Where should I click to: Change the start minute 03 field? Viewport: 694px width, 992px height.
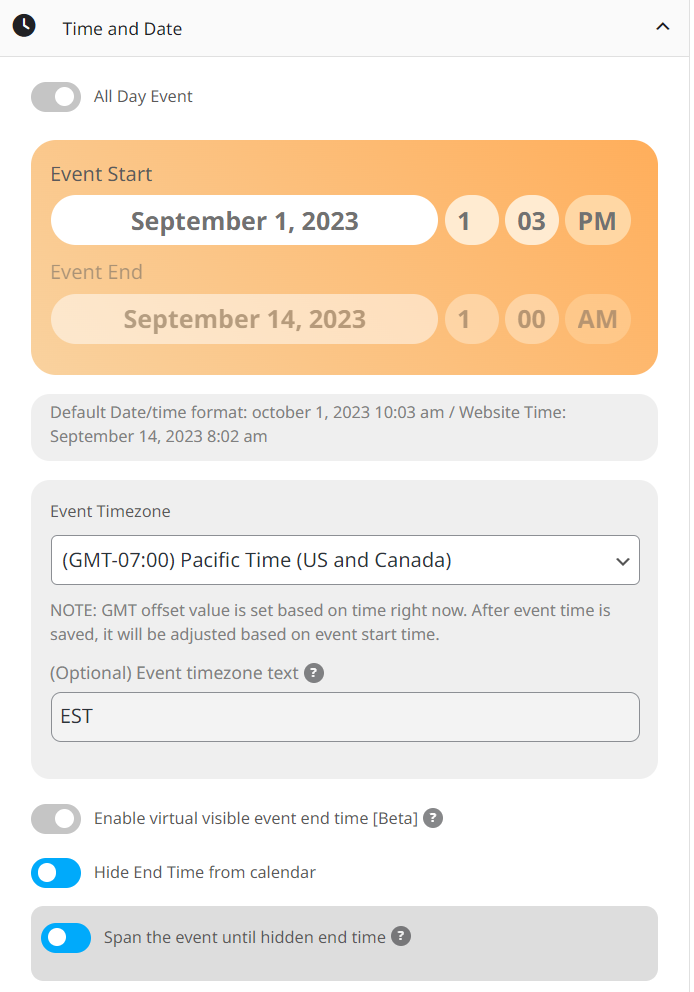[x=531, y=220]
